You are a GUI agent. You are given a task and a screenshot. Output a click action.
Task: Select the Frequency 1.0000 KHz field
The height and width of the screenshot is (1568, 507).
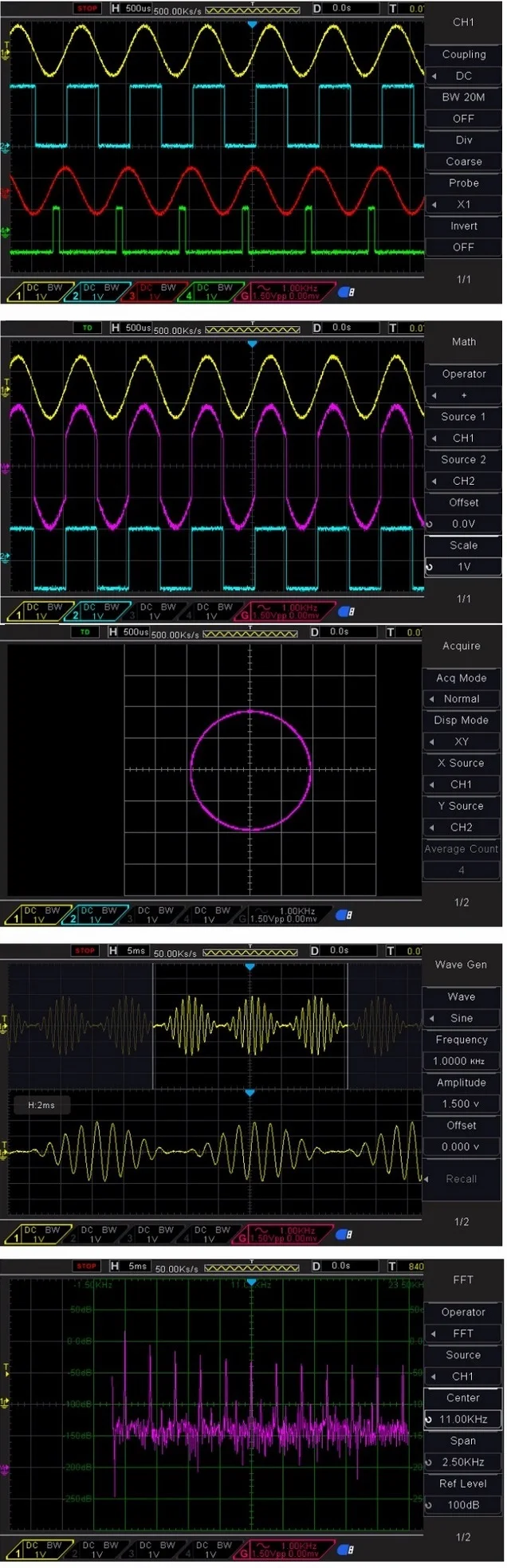pos(462,1061)
